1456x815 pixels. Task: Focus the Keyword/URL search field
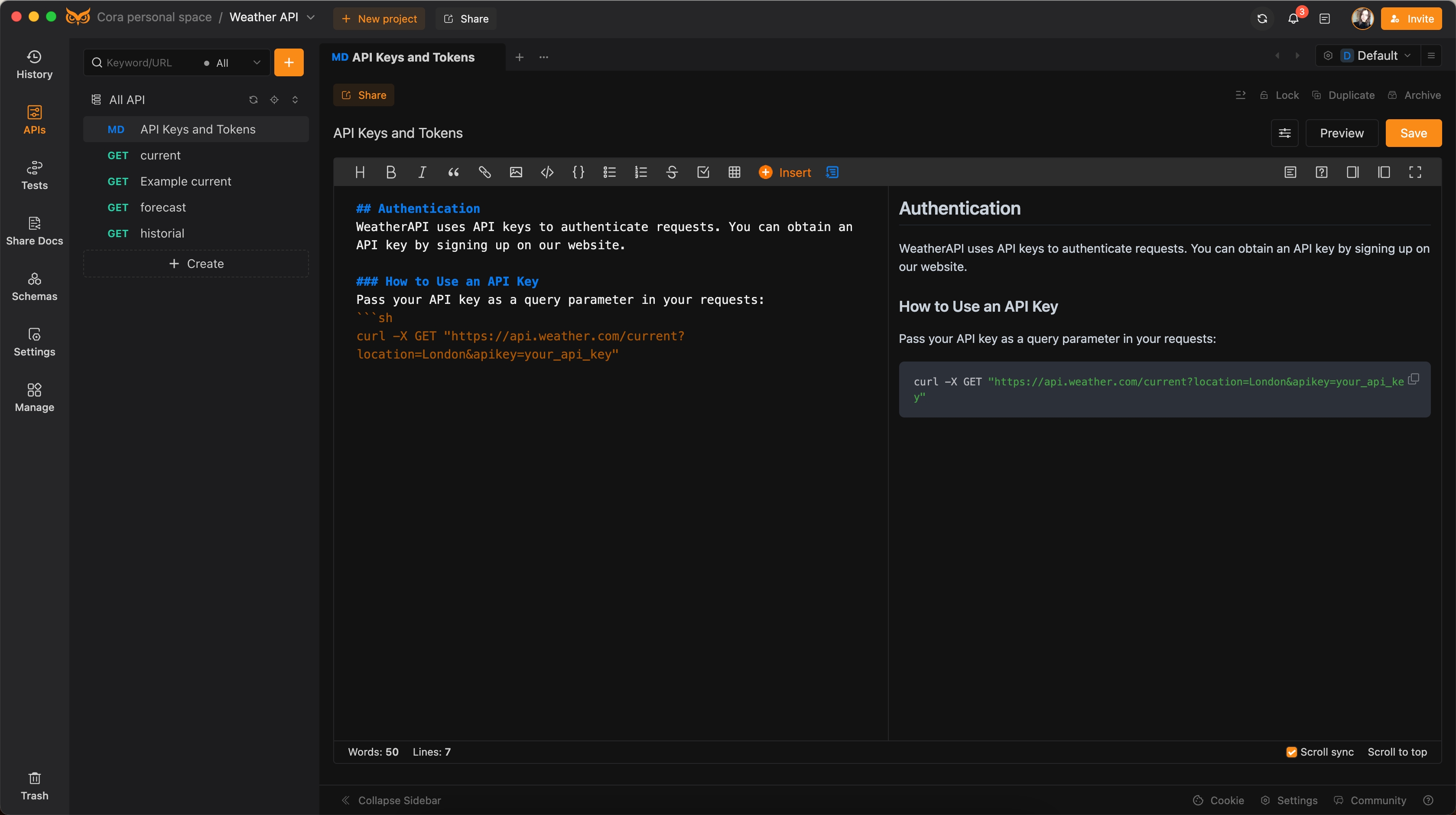coord(144,63)
